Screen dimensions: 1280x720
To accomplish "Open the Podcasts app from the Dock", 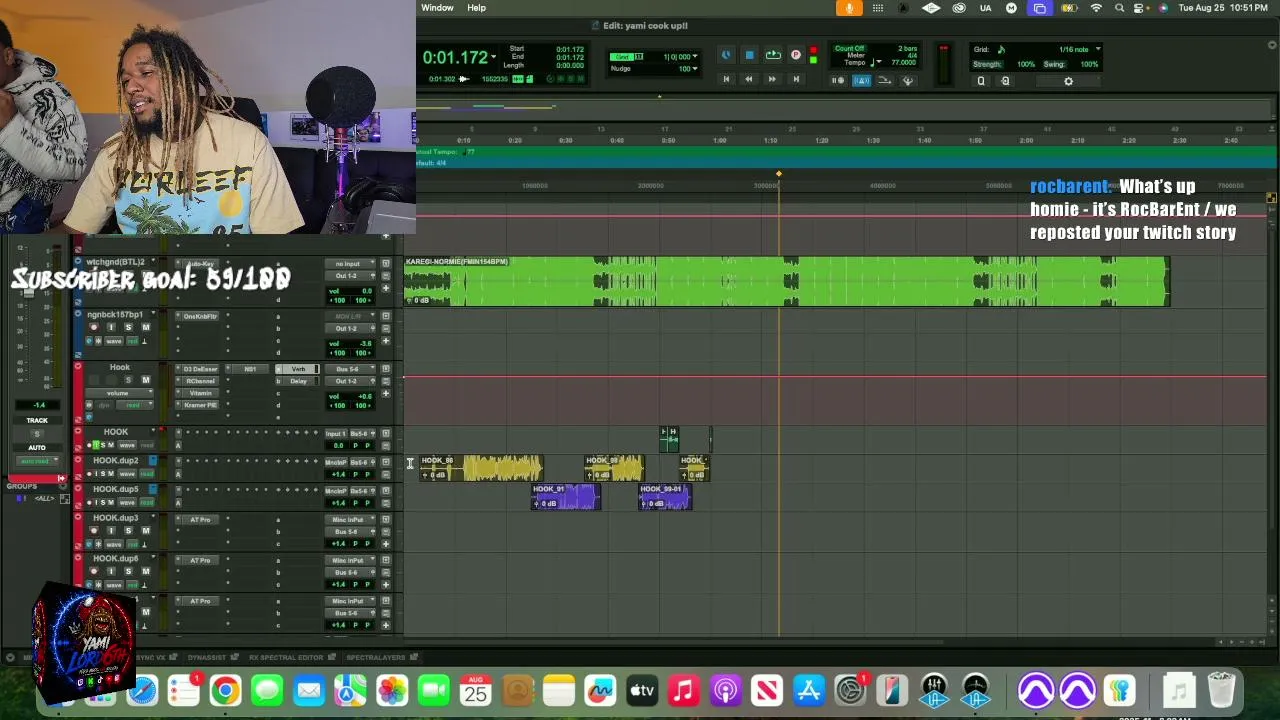I will [725, 690].
